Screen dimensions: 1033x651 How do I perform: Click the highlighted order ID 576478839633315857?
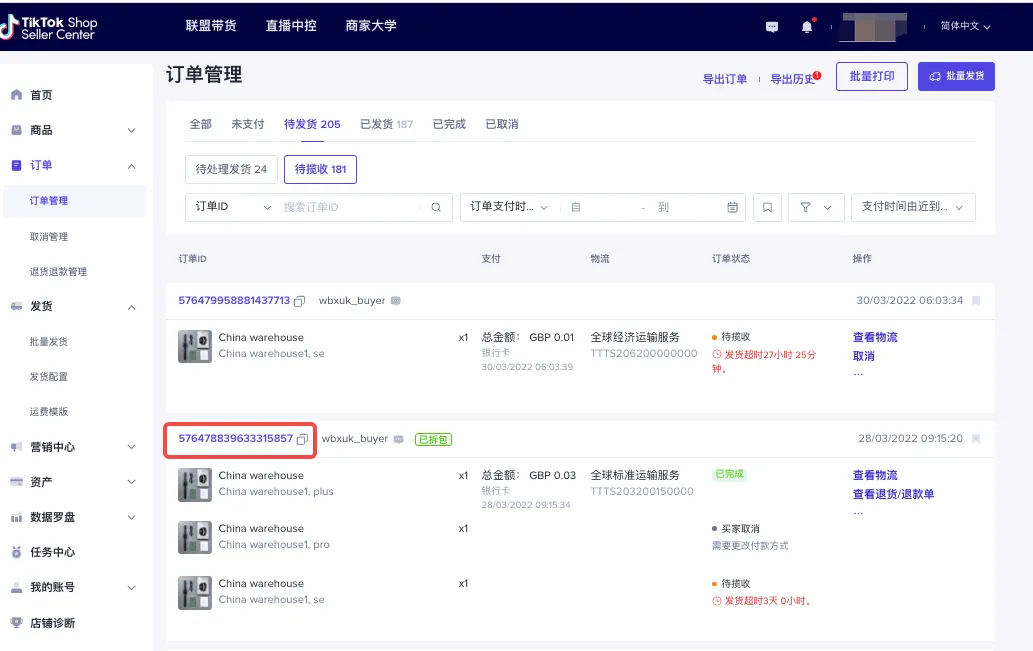[237, 439]
